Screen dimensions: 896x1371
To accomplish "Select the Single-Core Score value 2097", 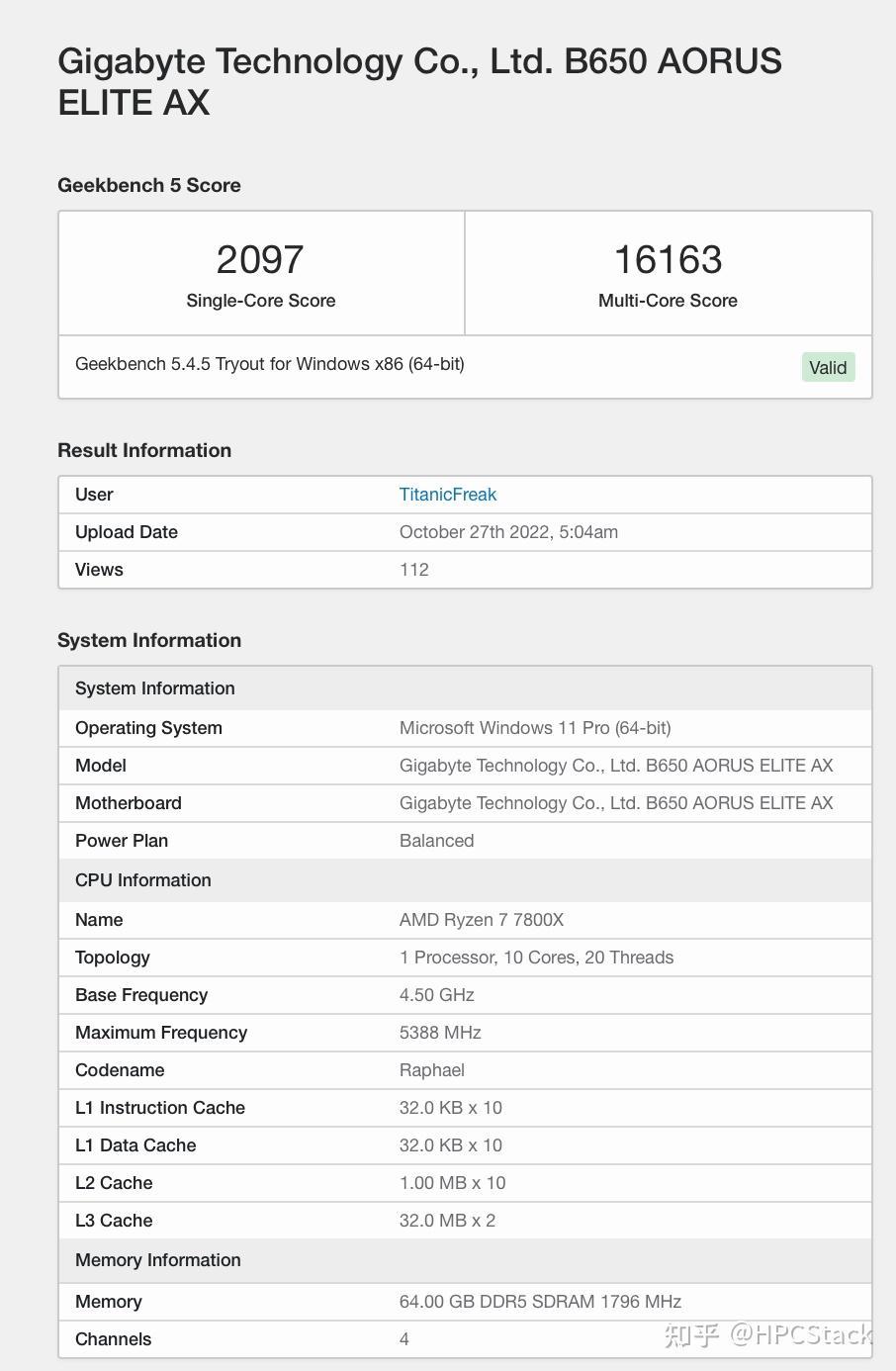I will click(259, 259).
